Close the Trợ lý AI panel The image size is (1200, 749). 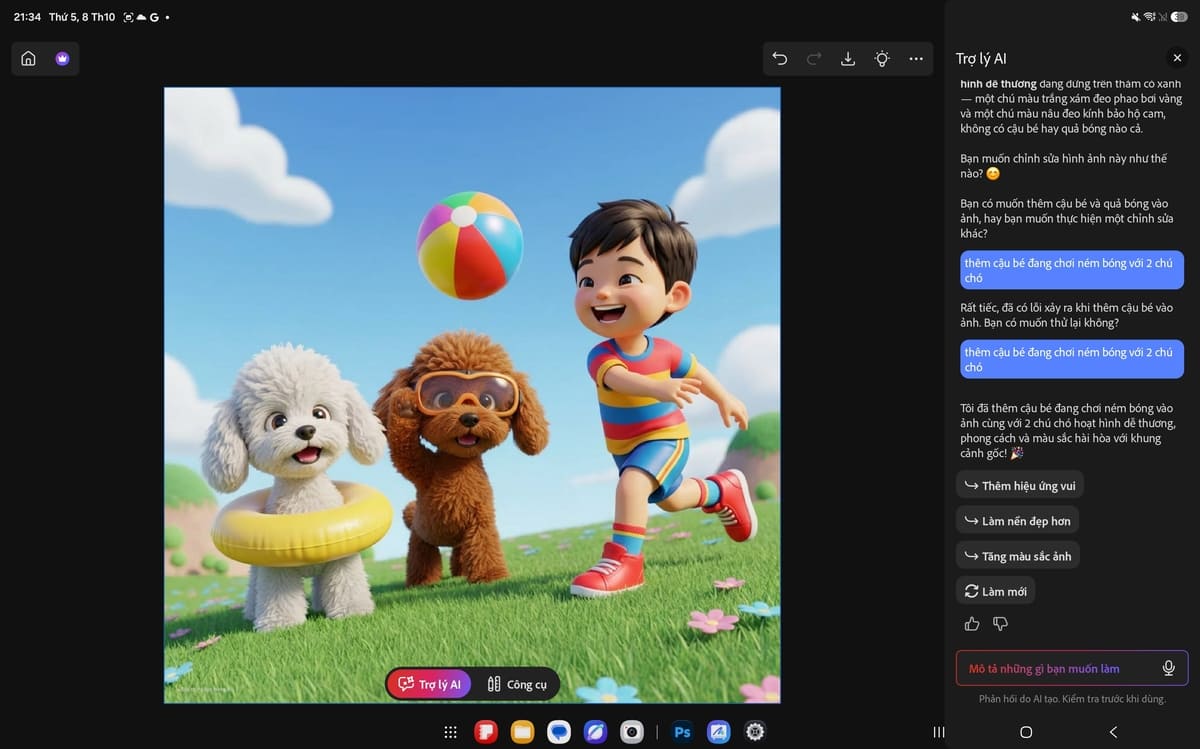click(1177, 59)
